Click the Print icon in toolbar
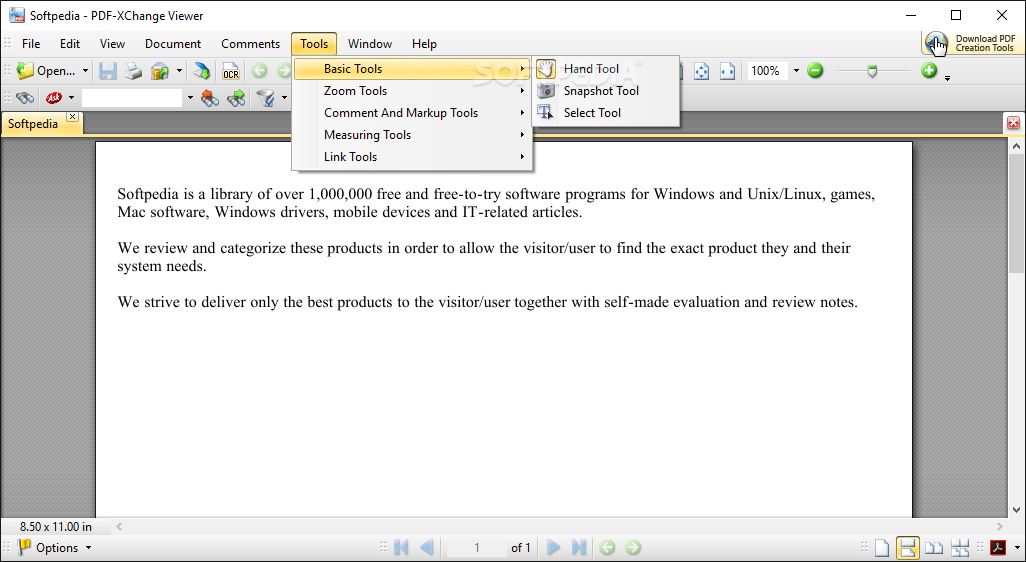Screen dimensions: 1026x562 133,71
